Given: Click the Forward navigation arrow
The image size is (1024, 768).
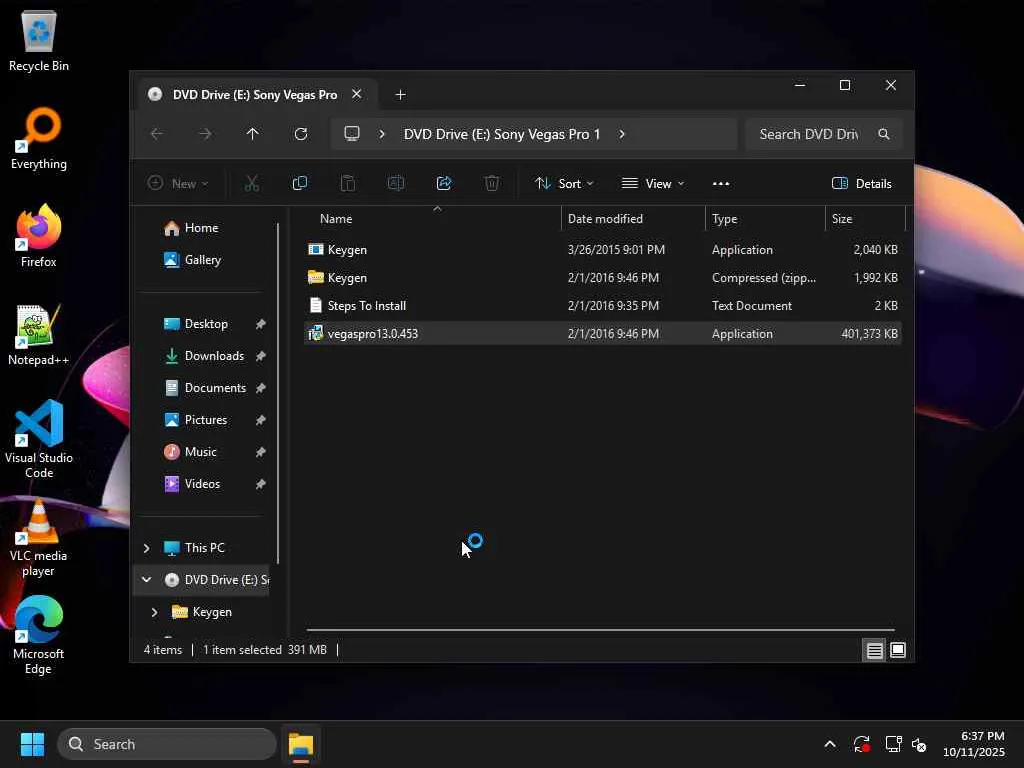Looking at the screenshot, I should [205, 134].
